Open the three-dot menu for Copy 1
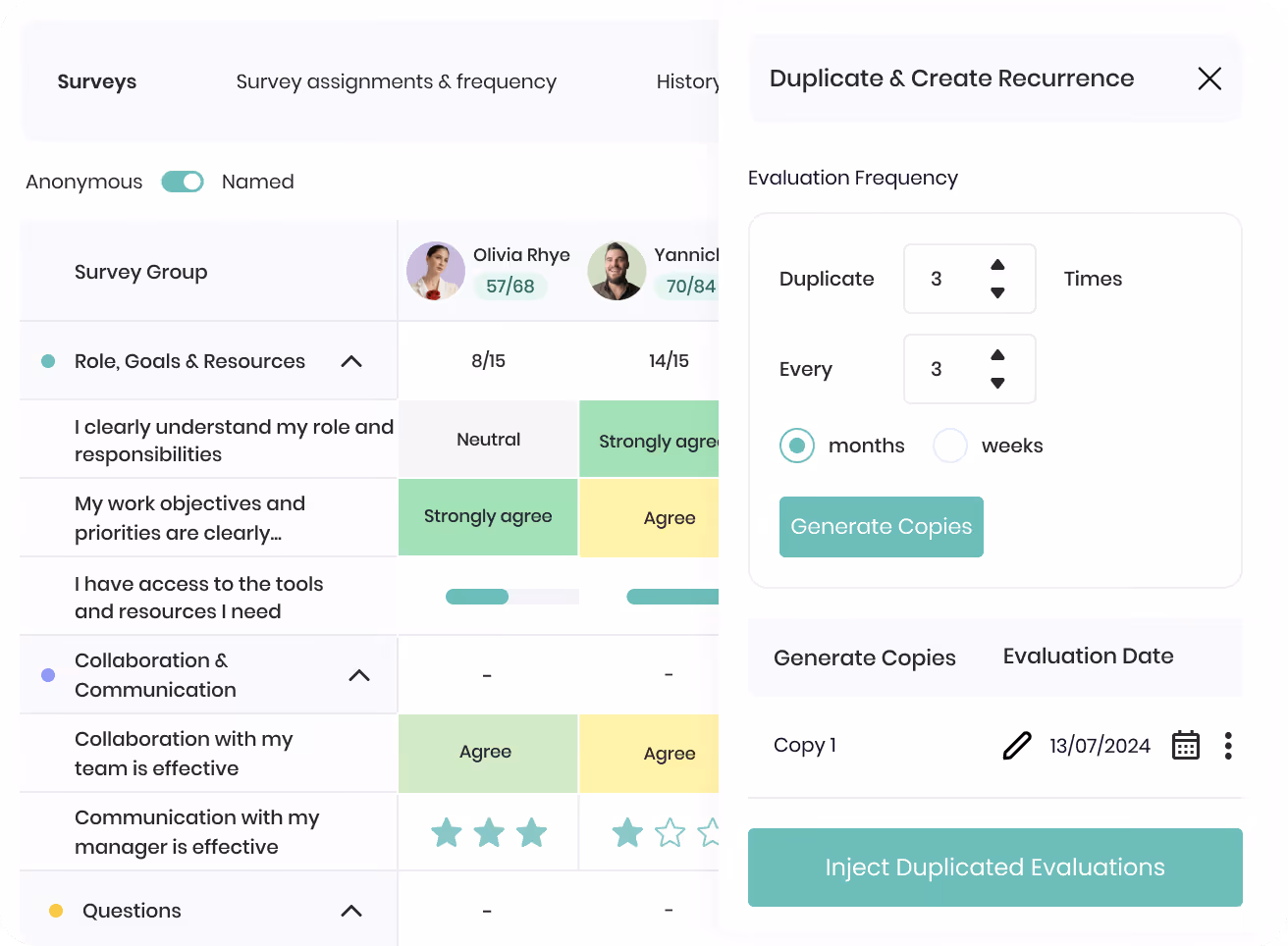Image resolution: width=1288 pixels, height=946 pixels. (1228, 746)
